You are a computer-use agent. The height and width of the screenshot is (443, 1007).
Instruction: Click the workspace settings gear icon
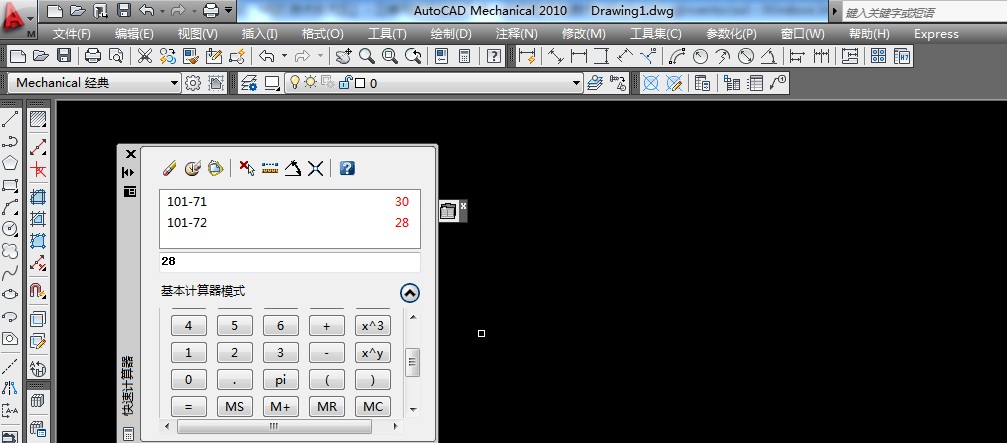click(193, 83)
